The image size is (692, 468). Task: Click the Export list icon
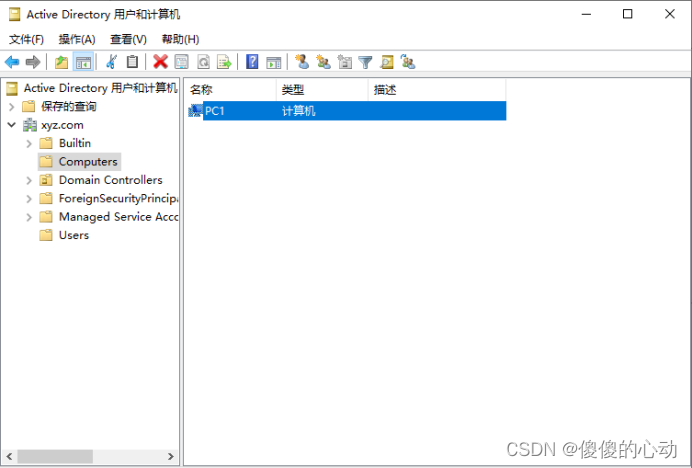pyautogui.click(x=224, y=62)
